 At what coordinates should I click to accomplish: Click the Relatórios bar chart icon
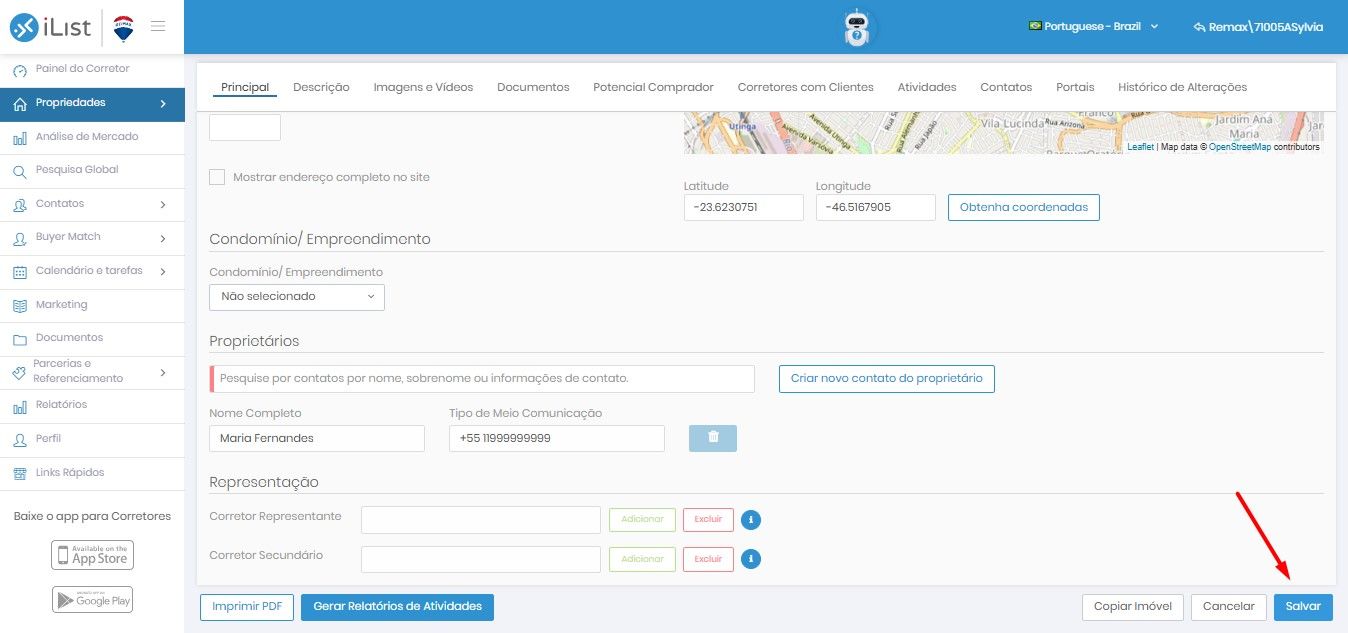tap(19, 406)
